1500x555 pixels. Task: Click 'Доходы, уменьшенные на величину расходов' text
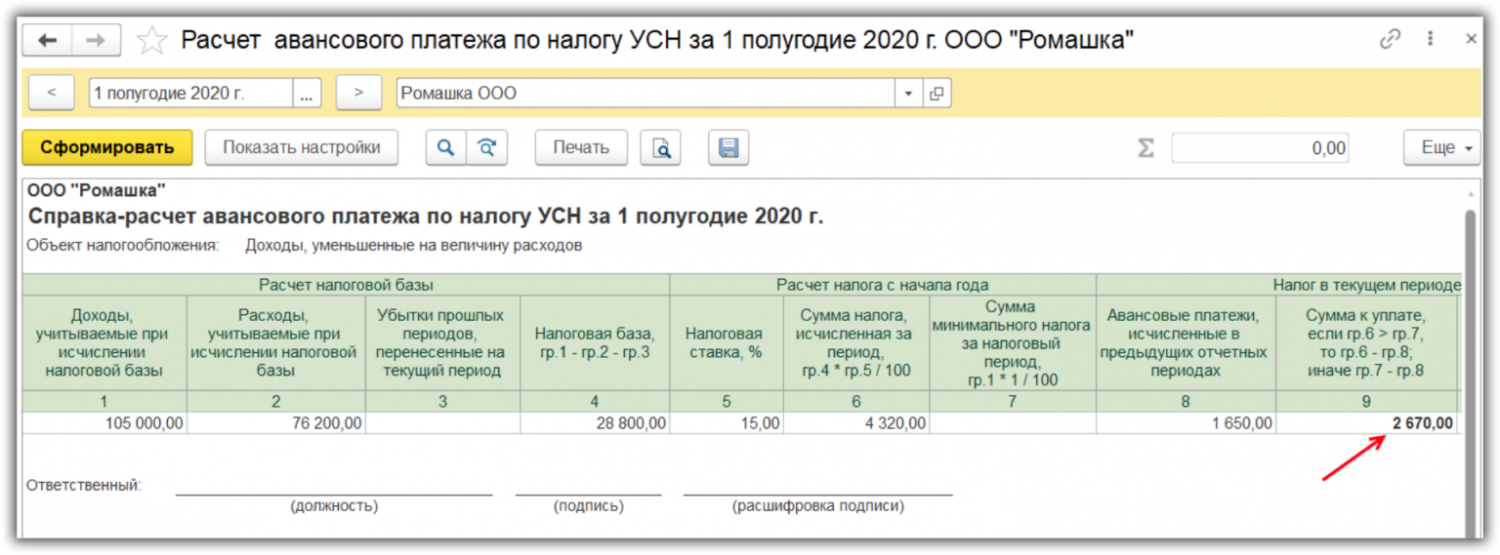[413, 244]
